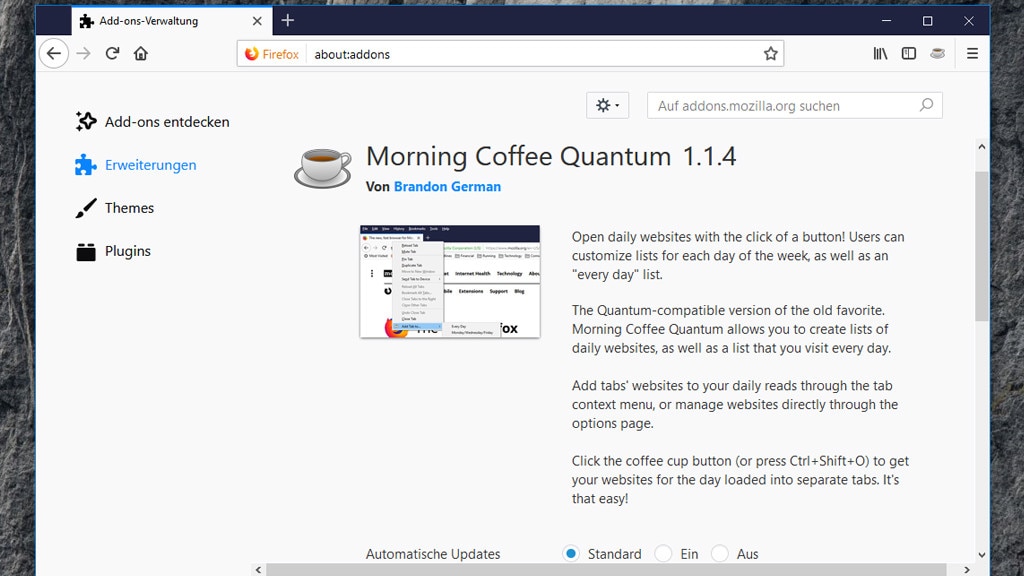Click the large Morning Coffee cup icon
The width and height of the screenshot is (1024, 576).
[323, 167]
